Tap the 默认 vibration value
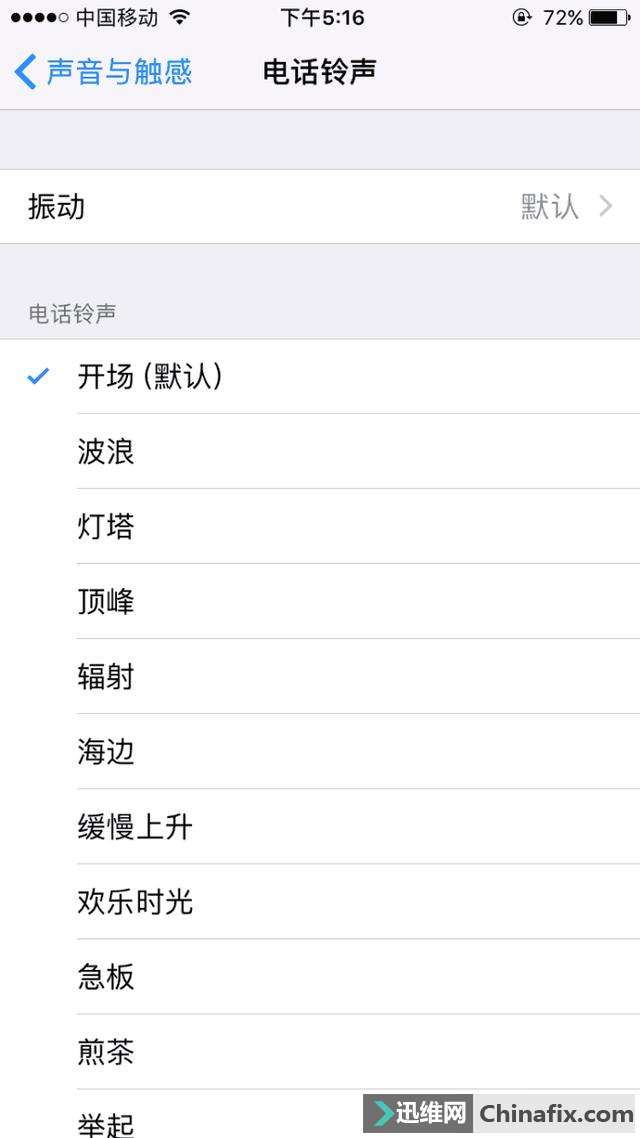640x1138 pixels. point(549,207)
